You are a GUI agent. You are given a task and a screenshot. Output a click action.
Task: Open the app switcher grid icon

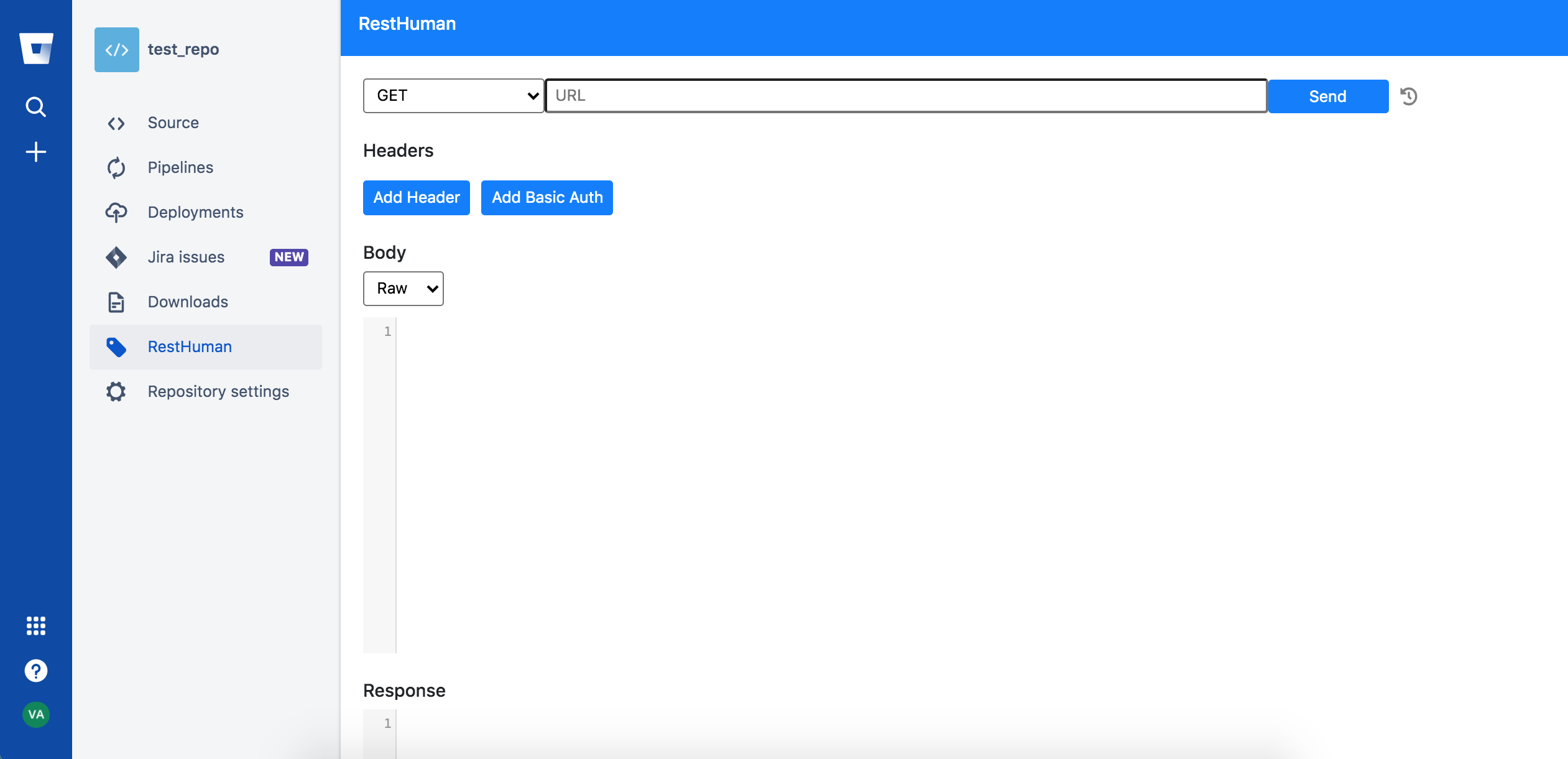(36, 626)
